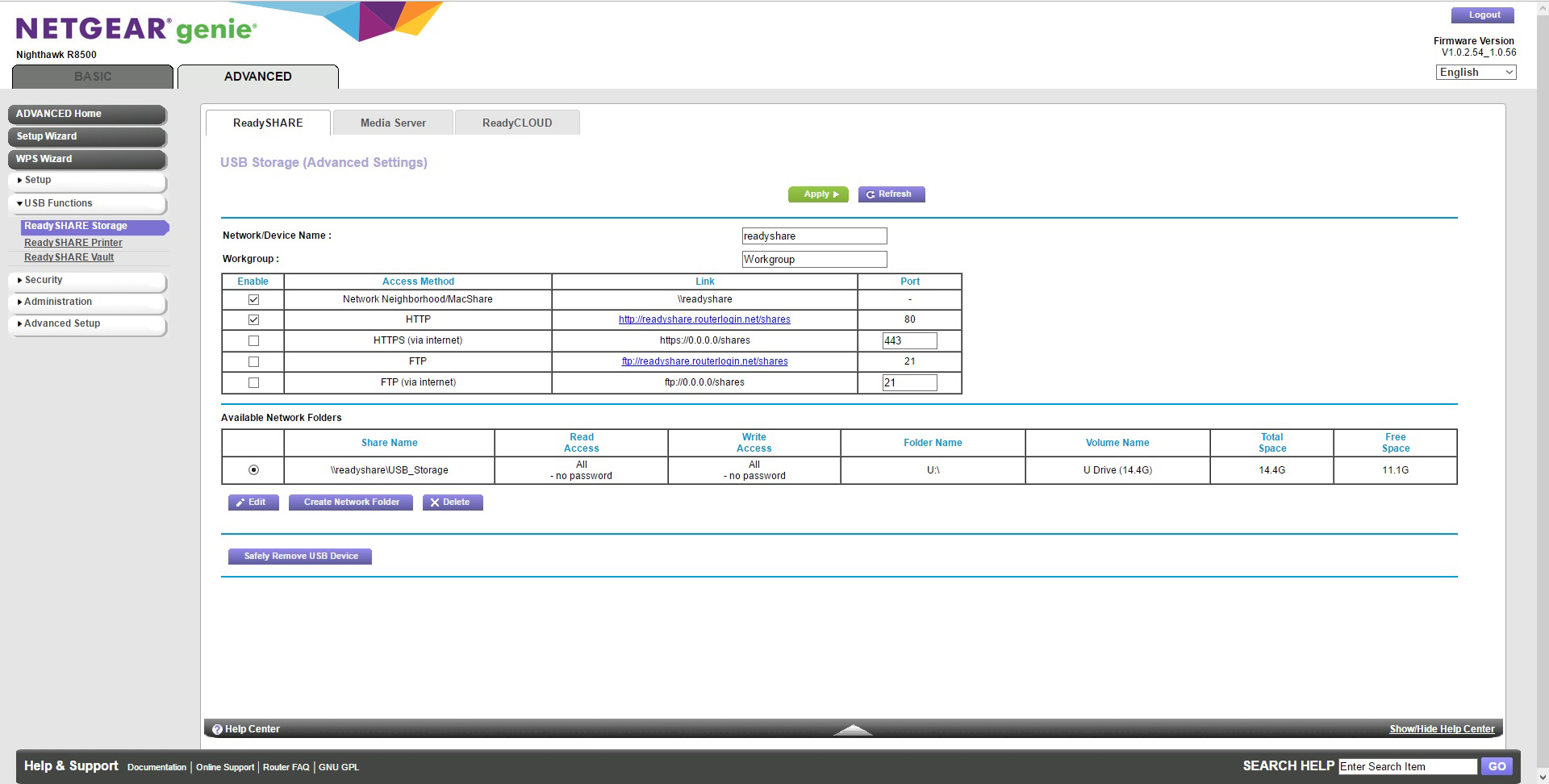1549x784 pixels.
Task: Open the WPS Wizard
Action: 87,159
